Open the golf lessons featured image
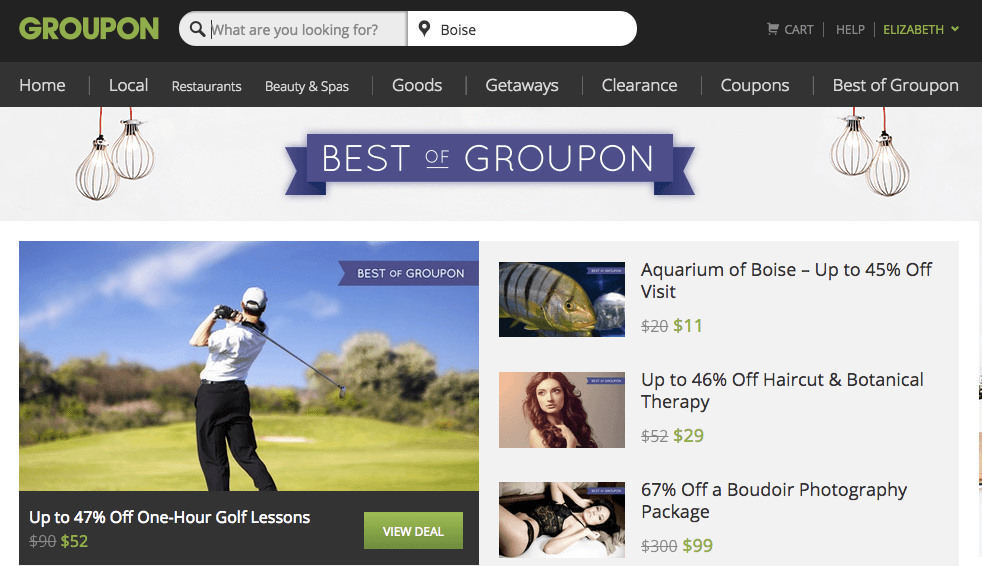Viewport: 982px width, 566px height. coord(248,365)
